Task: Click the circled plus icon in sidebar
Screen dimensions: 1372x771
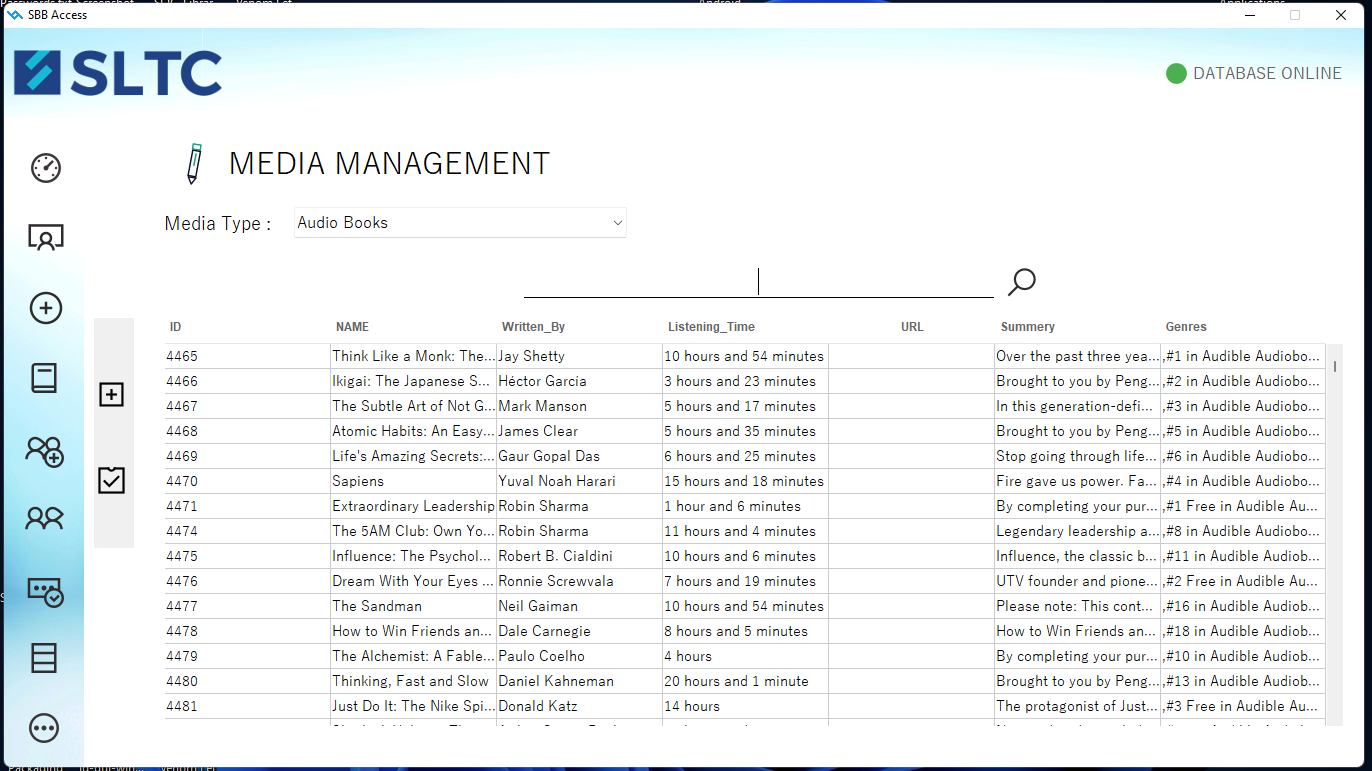Action: pyautogui.click(x=46, y=308)
